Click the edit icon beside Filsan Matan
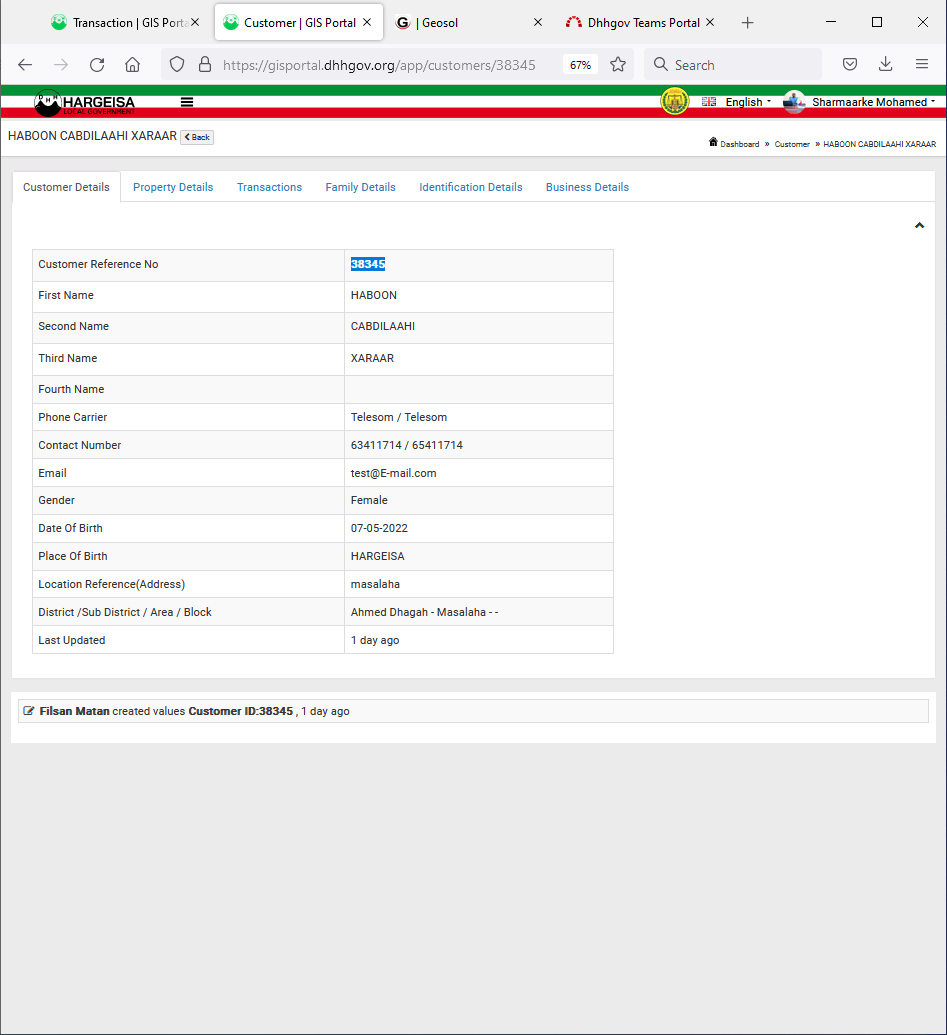947x1035 pixels. click(x=28, y=711)
